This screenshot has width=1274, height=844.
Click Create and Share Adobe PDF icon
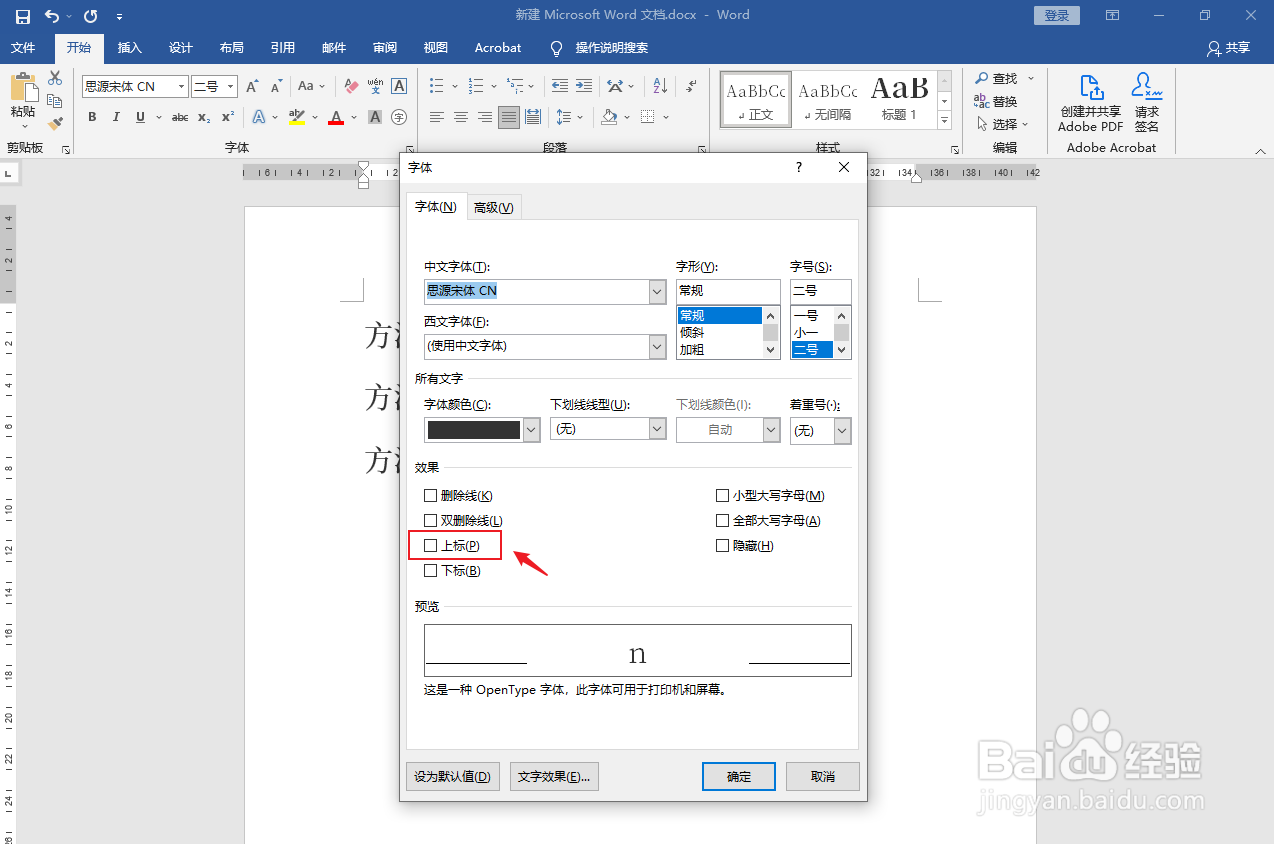tap(1090, 102)
